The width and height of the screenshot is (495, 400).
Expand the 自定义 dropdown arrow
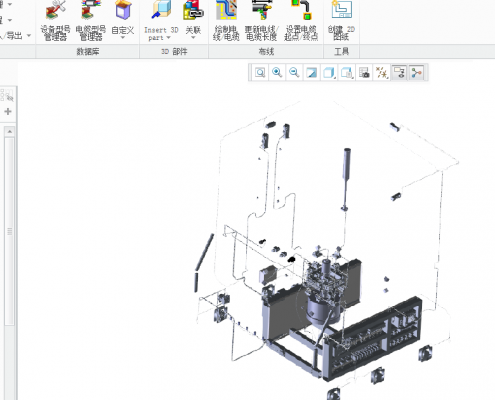coord(123,38)
